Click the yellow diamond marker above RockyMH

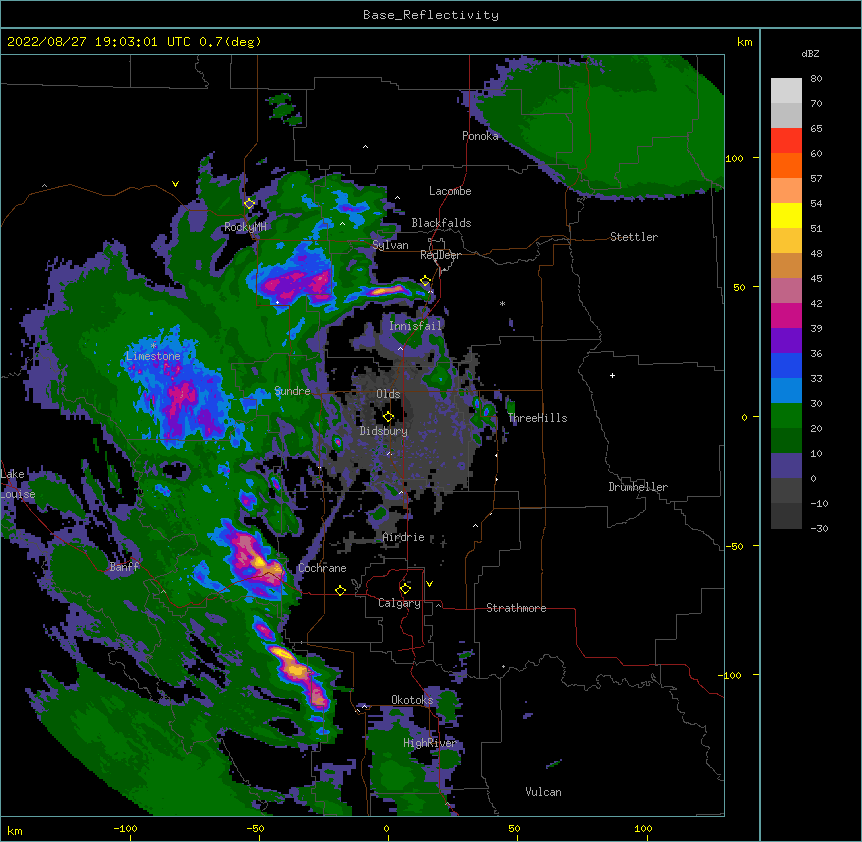pos(249,204)
